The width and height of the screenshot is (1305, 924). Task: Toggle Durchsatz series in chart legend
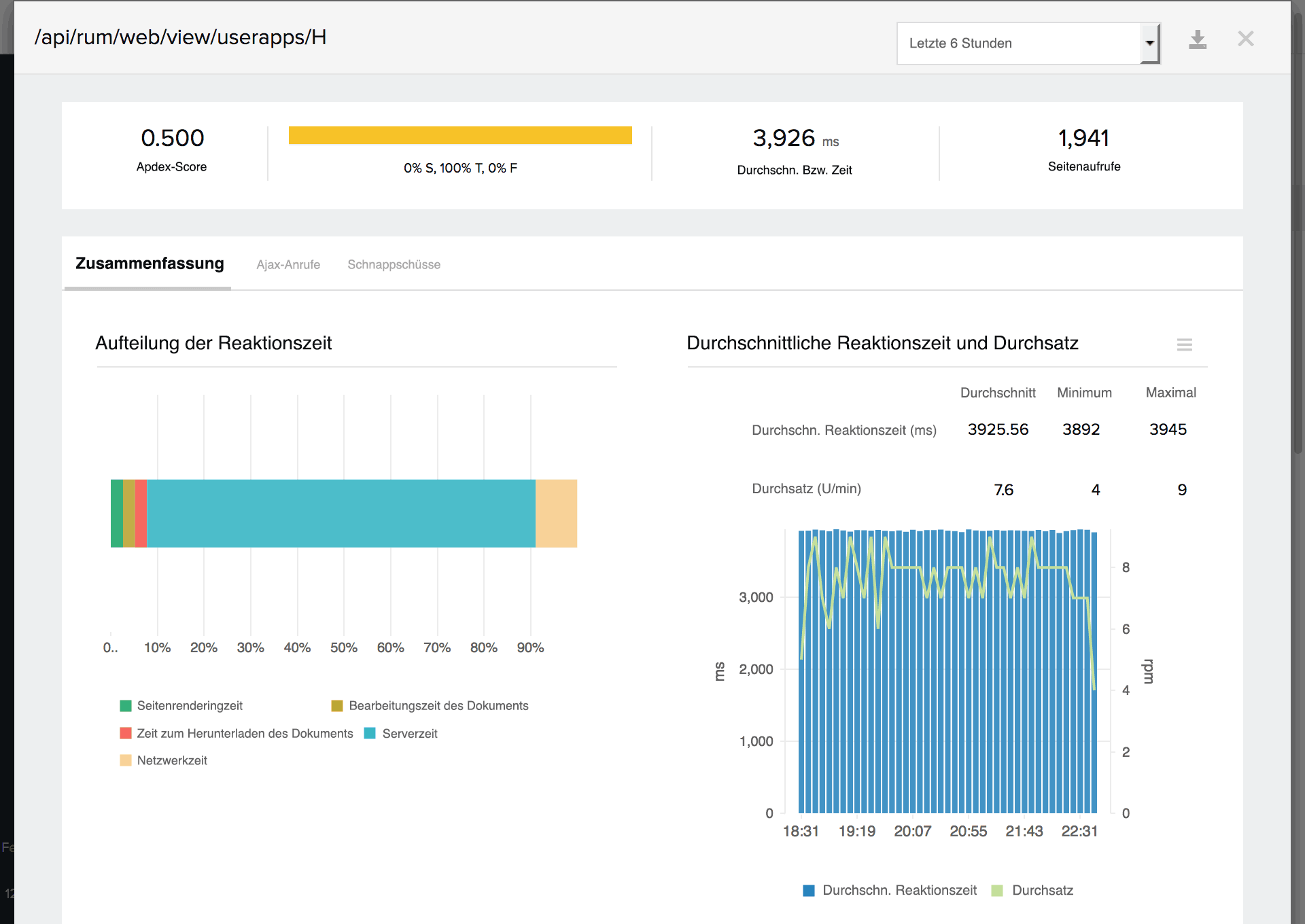[x=1041, y=890]
